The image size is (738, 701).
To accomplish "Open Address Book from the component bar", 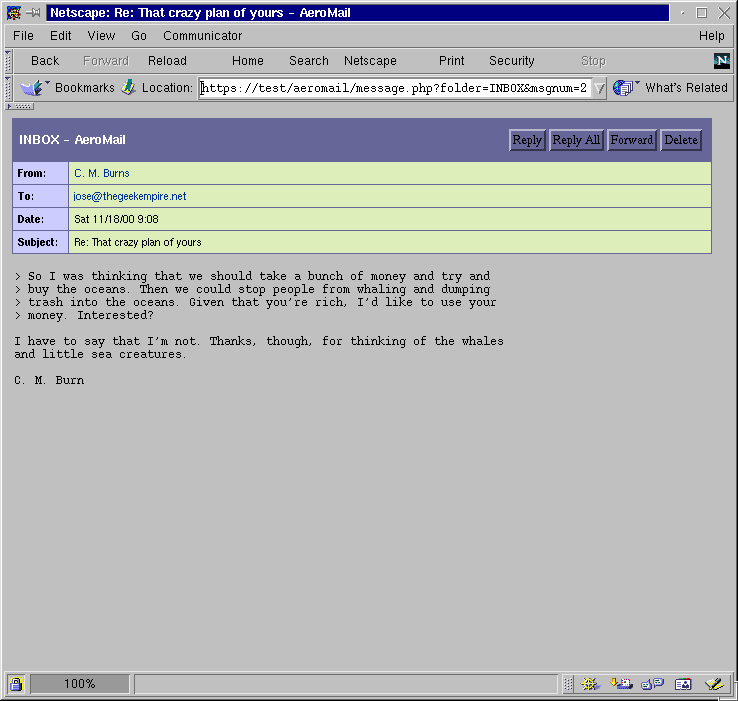I will (683, 684).
